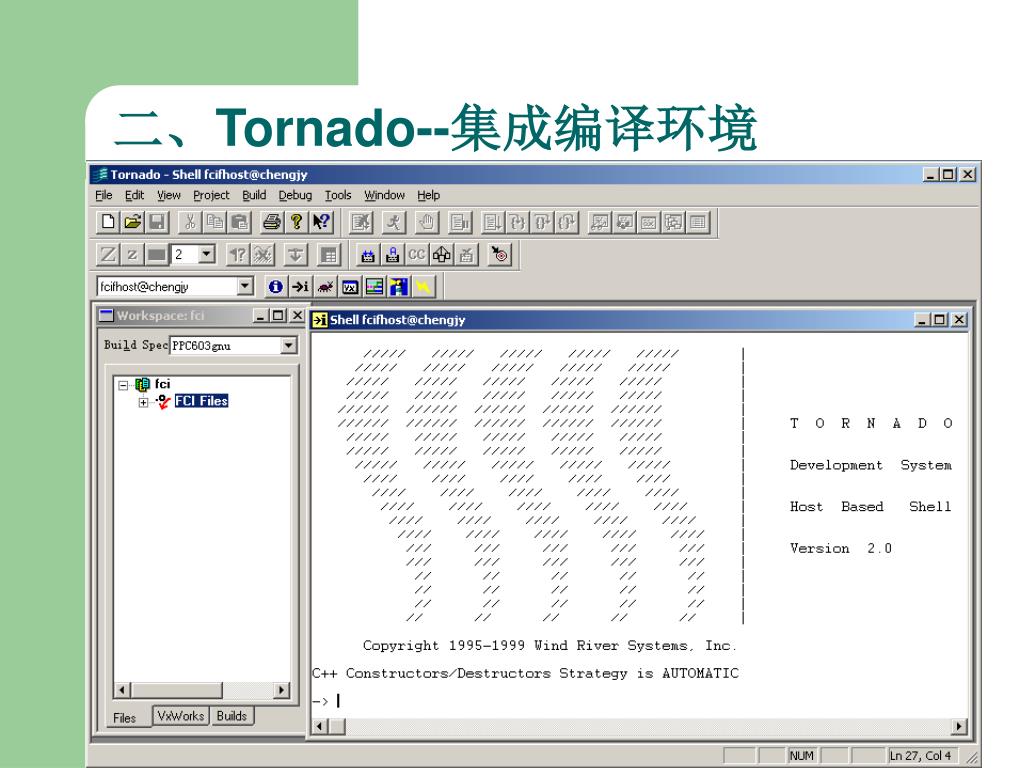1024x768 pixels.
Task: Click the Cut scissors icon
Action: (190, 222)
